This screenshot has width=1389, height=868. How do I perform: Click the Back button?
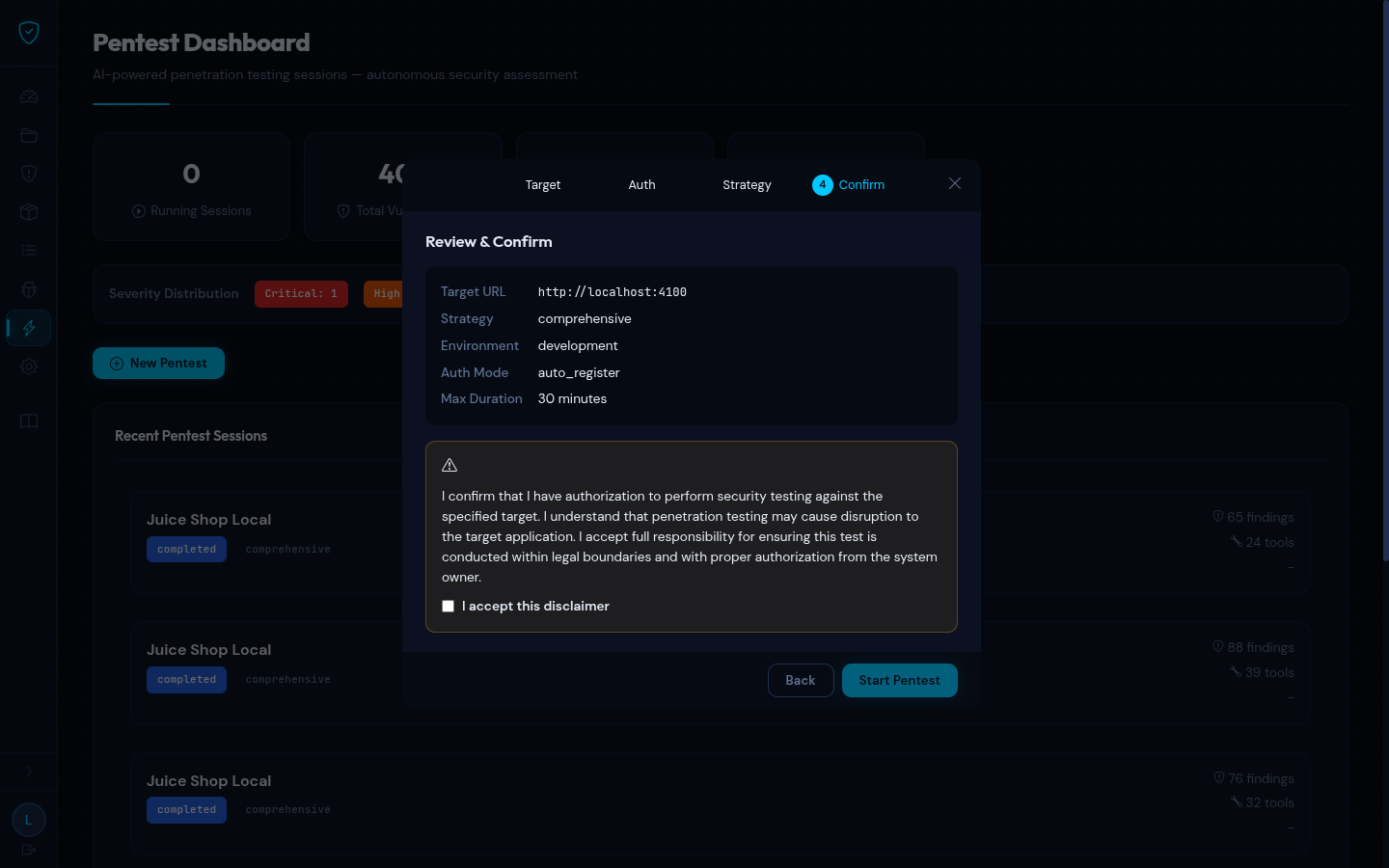[x=800, y=681]
